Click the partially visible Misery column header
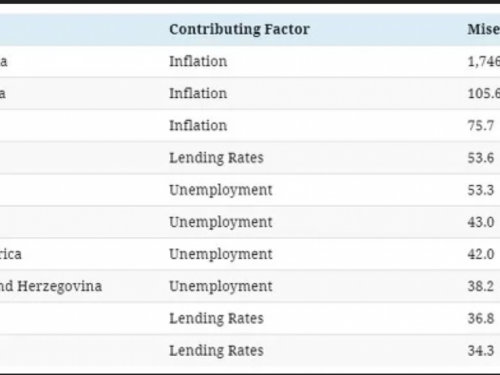The image size is (500, 375). (484, 29)
